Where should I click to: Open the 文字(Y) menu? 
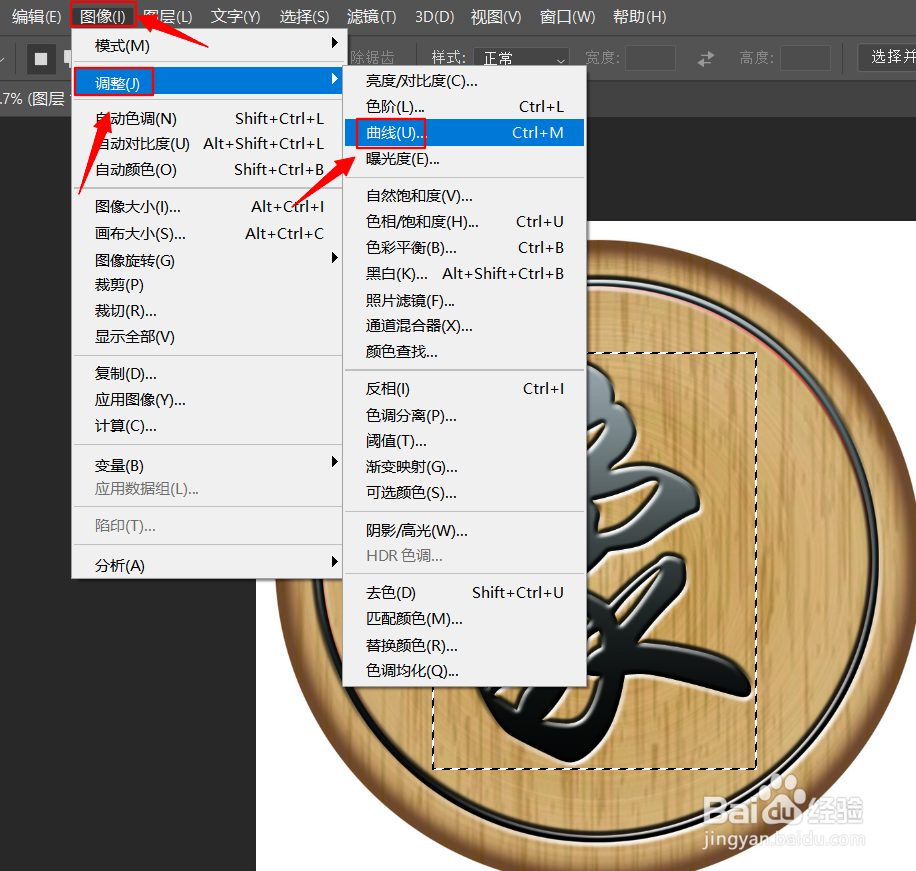235,16
